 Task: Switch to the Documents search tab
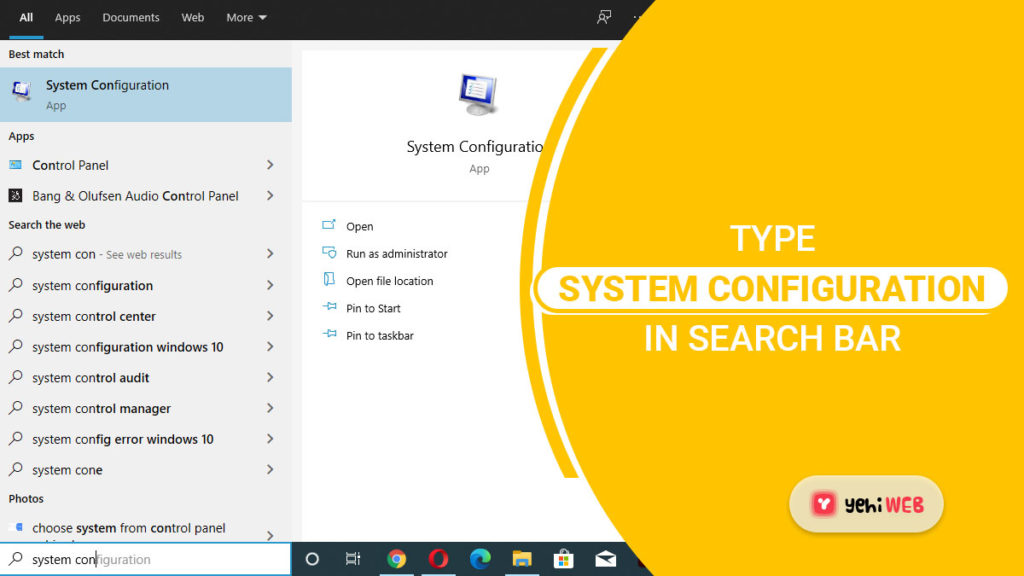131,18
